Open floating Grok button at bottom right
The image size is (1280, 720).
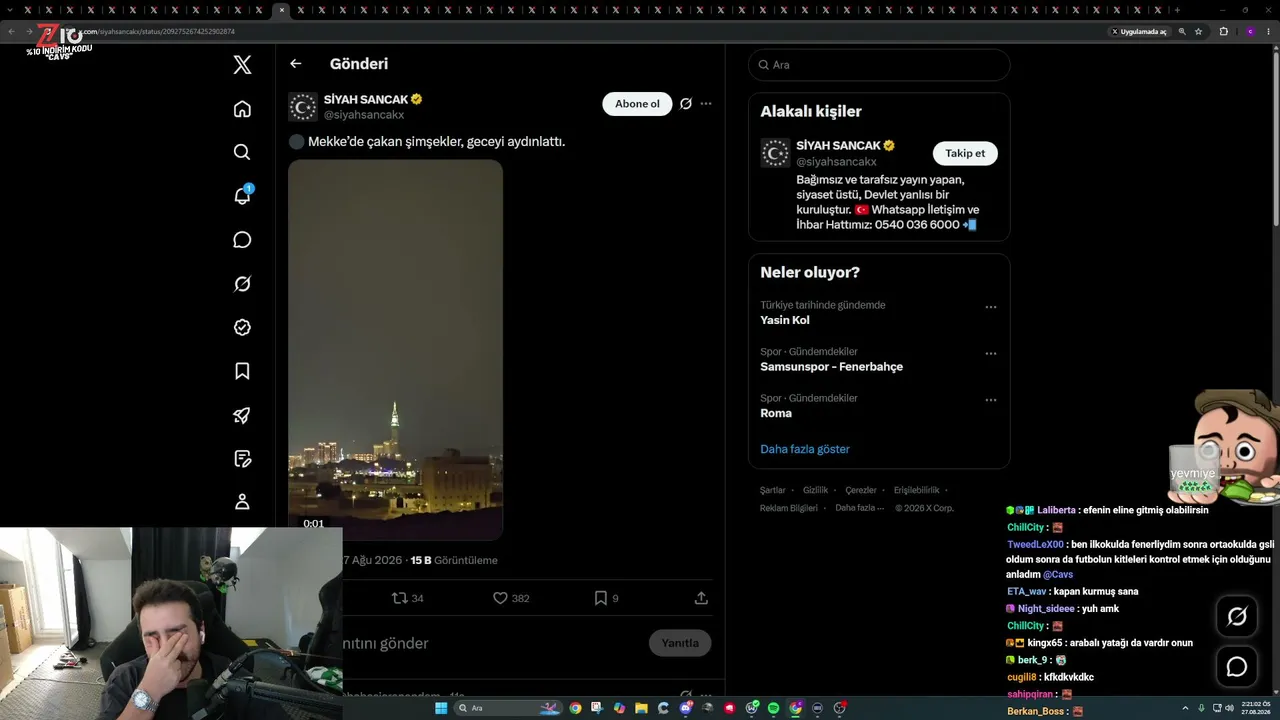tap(1237, 617)
